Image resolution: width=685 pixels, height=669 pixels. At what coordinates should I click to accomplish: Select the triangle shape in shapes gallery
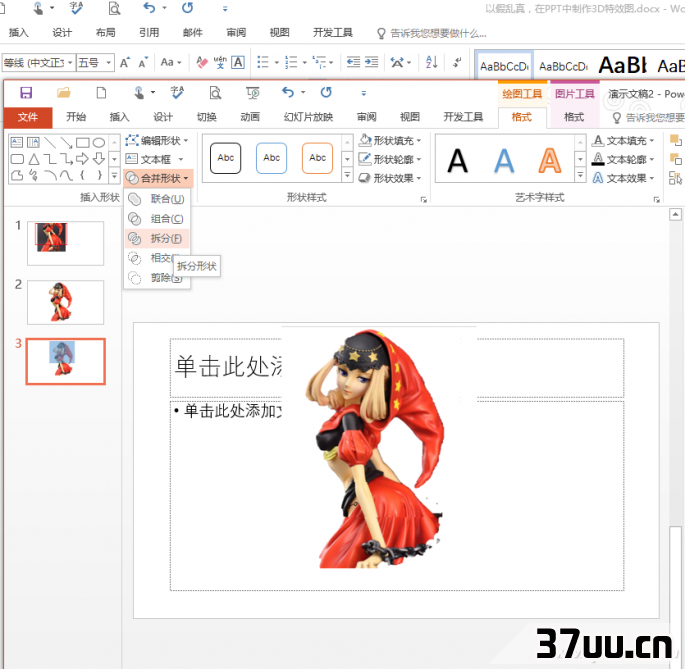click(x=34, y=159)
